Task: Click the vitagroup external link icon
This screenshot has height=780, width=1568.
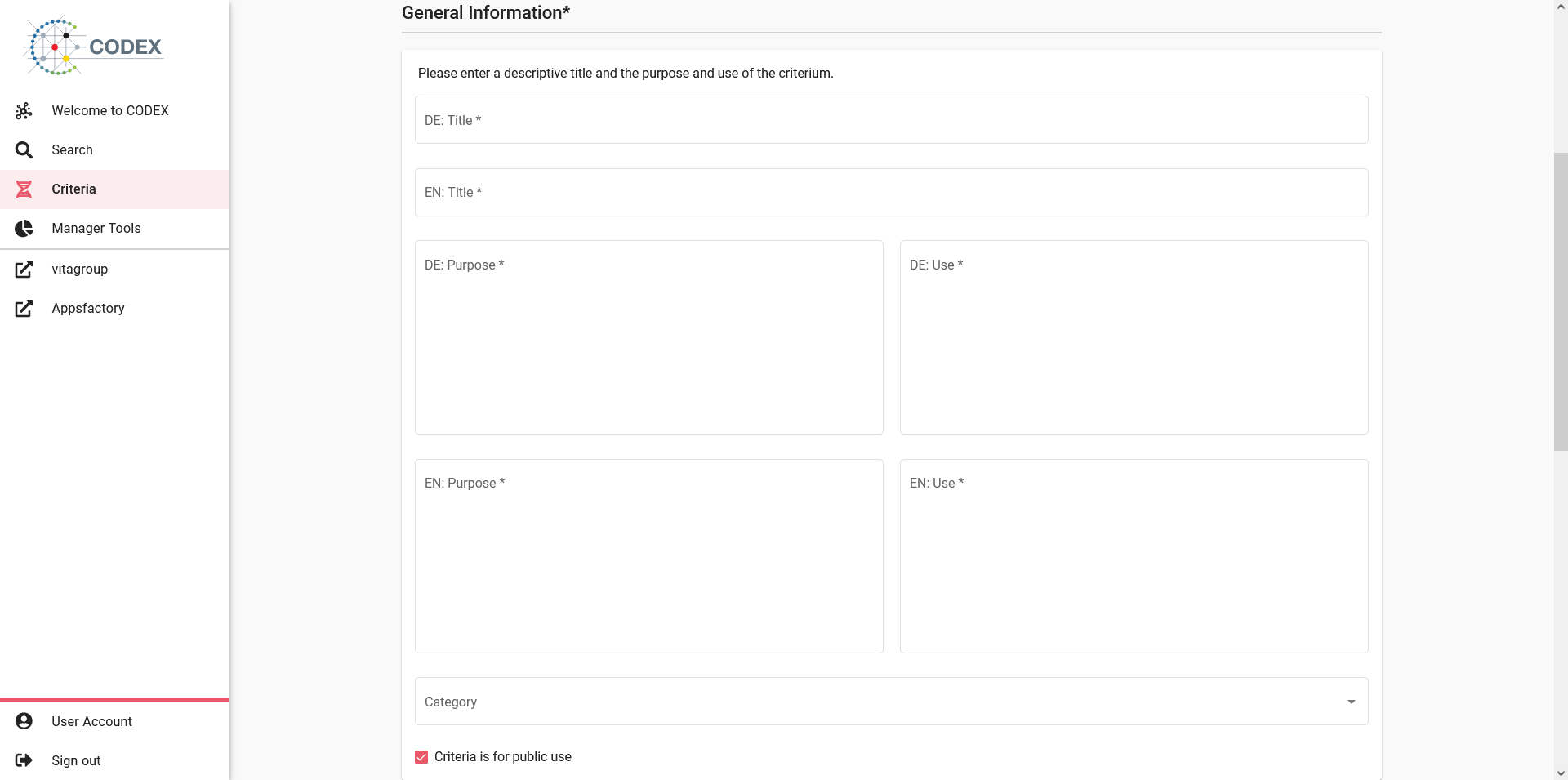Action: point(24,269)
